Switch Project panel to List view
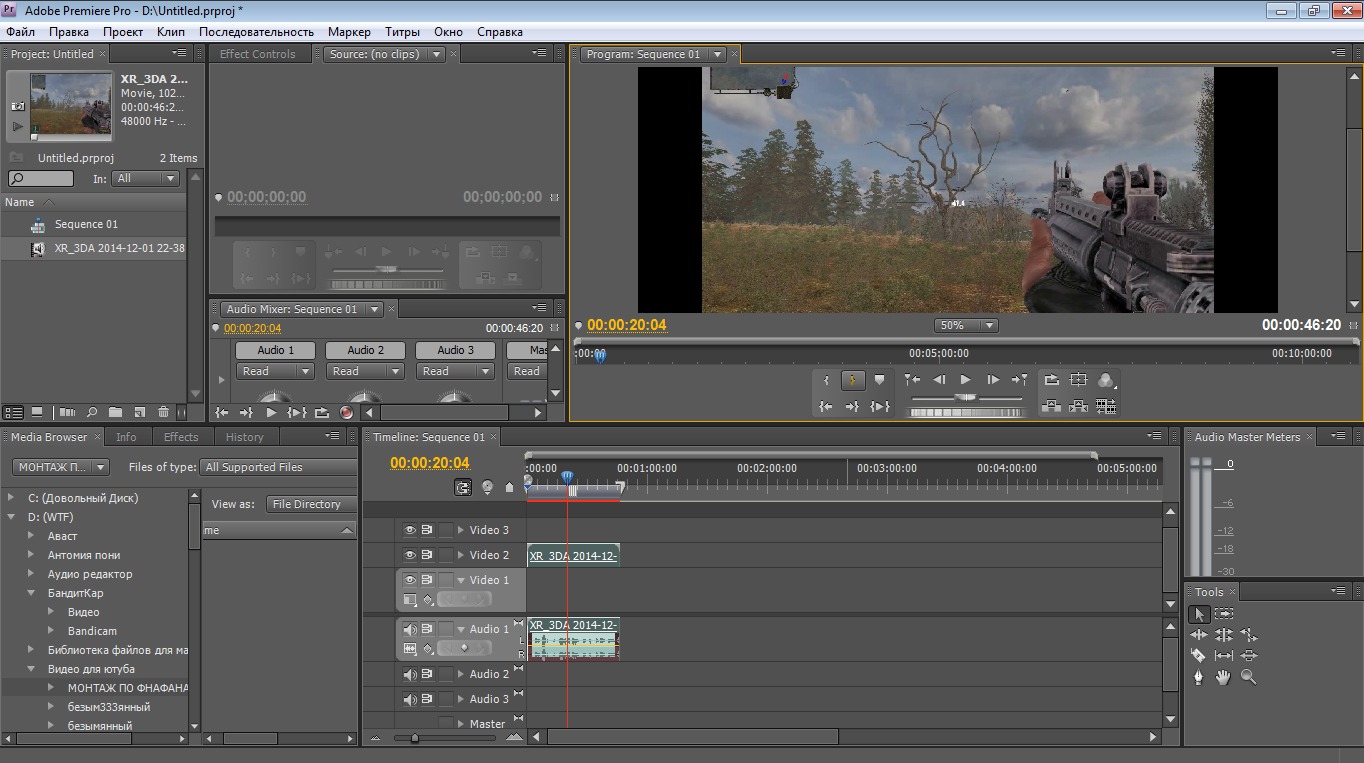The width and height of the screenshot is (1364, 763). click(14, 412)
